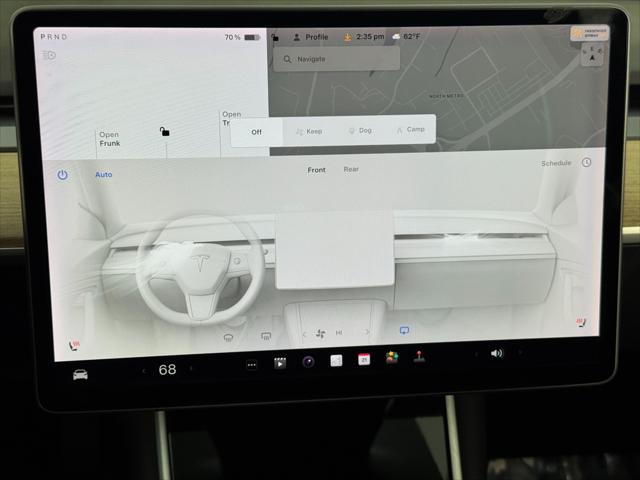Toggle the blue climate icon near fan controls
The image size is (640, 480).
(x=404, y=330)
